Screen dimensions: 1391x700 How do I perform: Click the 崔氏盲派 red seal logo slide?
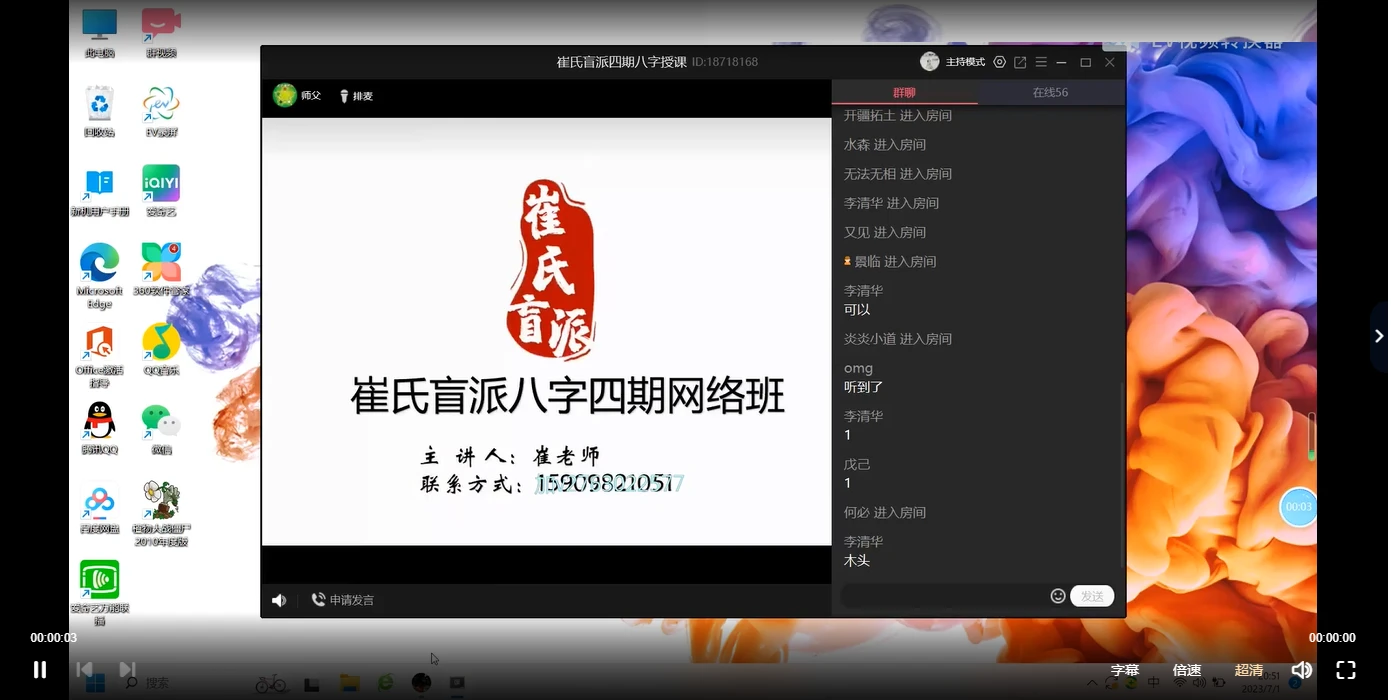[553, 270]
